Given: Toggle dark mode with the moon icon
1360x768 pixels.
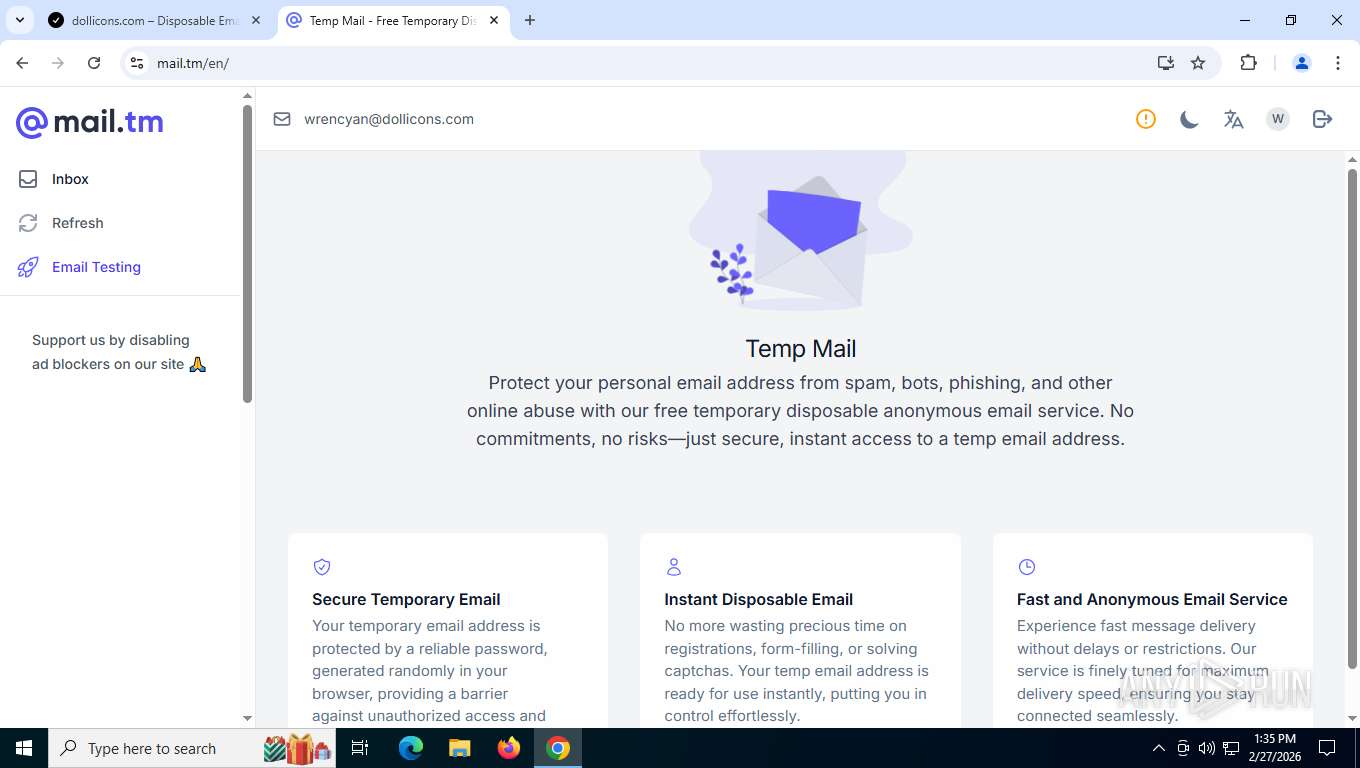Looking at the screenshot, I should tap(1189, 119).
